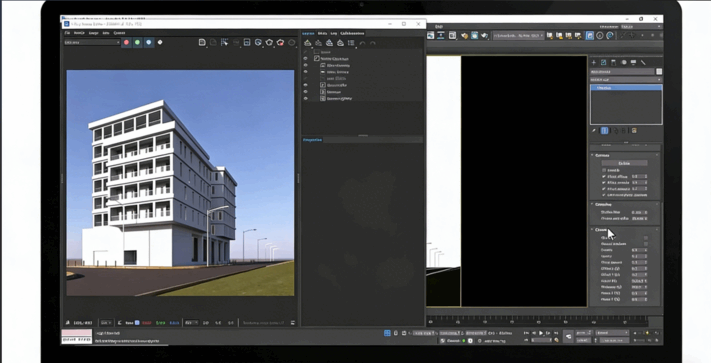Toggle the green channel circle in frame buffer
Viewport: 711px width, 363px height.
[x=137, y=42]
